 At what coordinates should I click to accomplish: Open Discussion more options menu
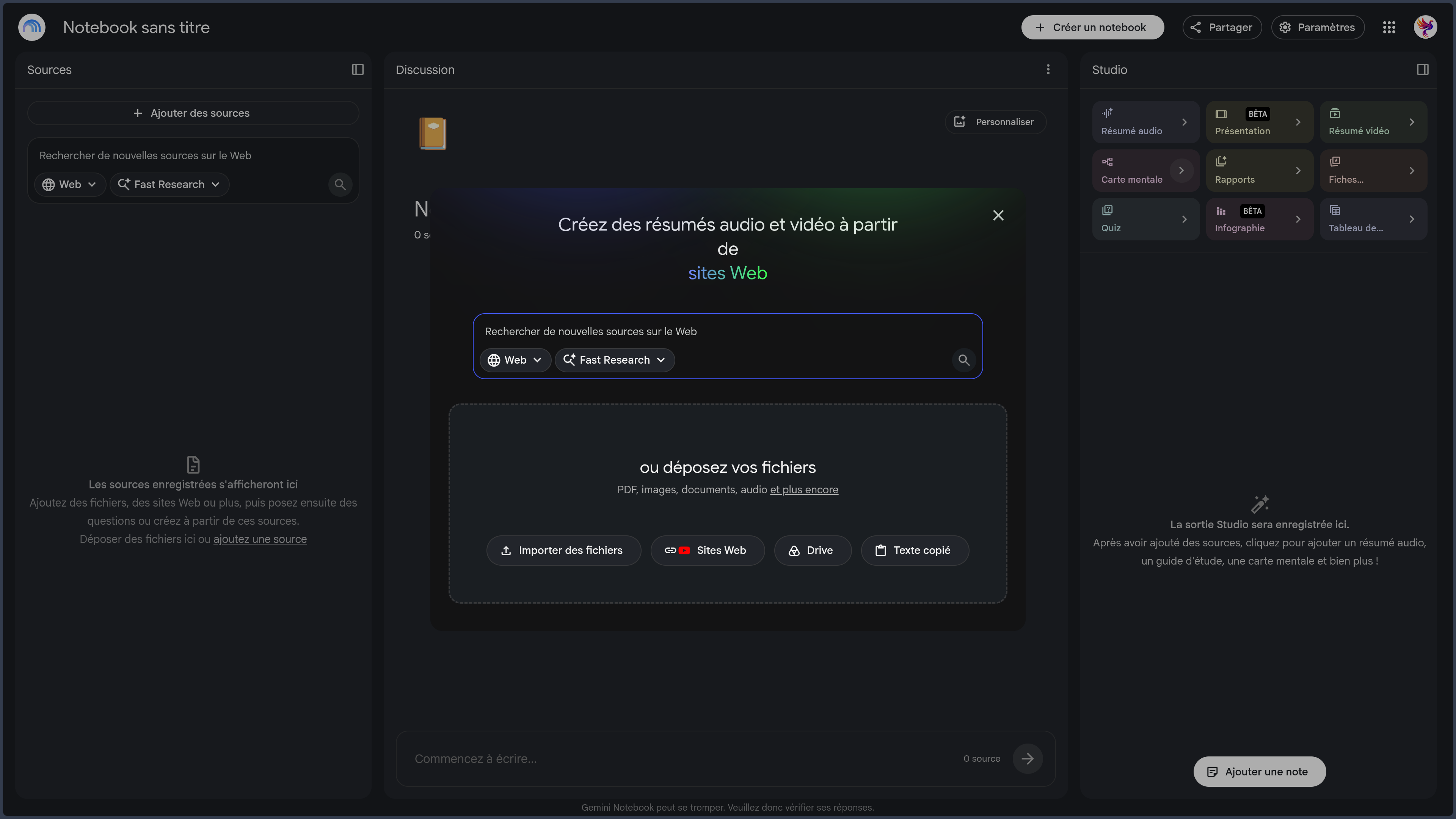click(1048, 69)
